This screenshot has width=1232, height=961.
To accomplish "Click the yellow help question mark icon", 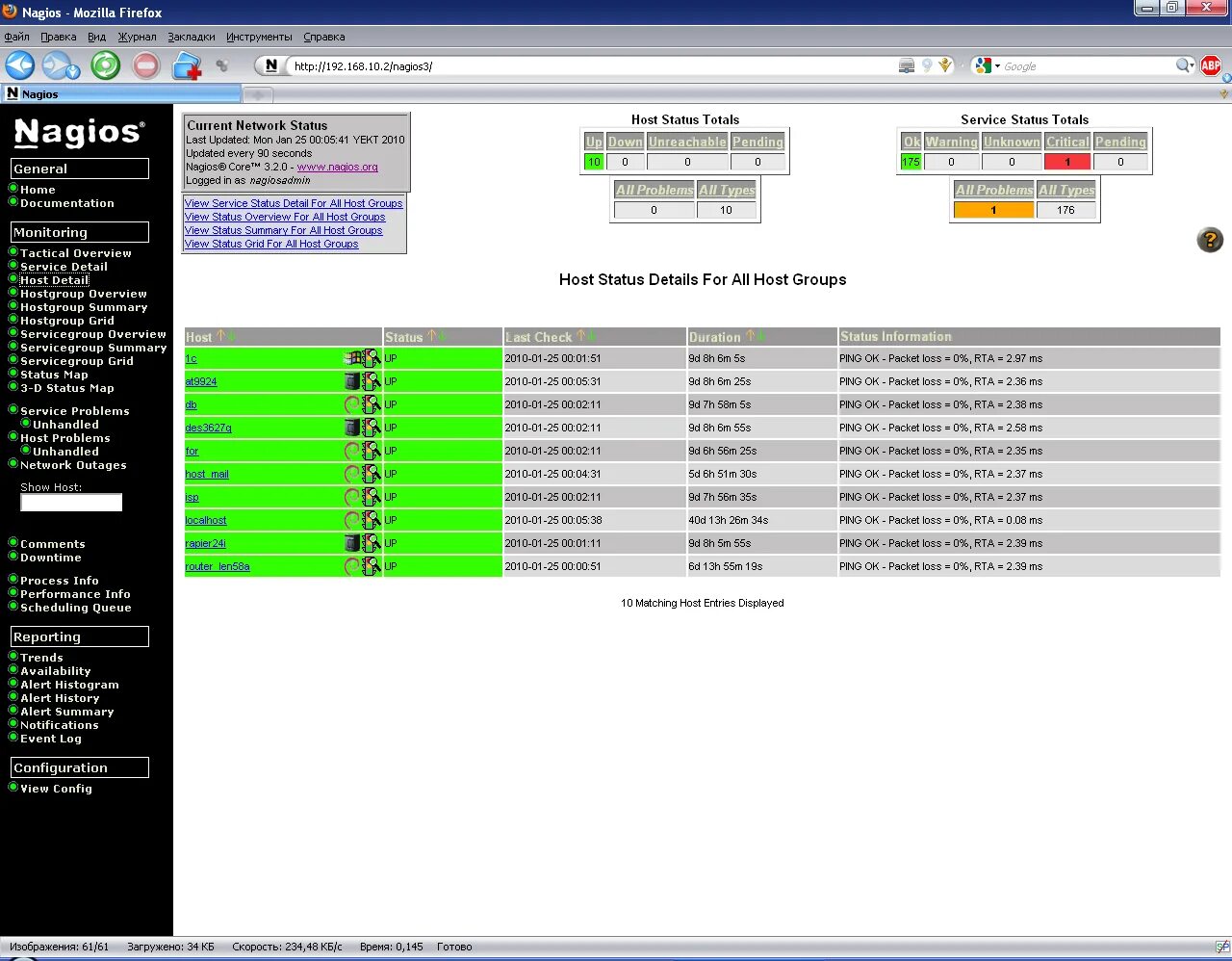I will point(1210,240).
